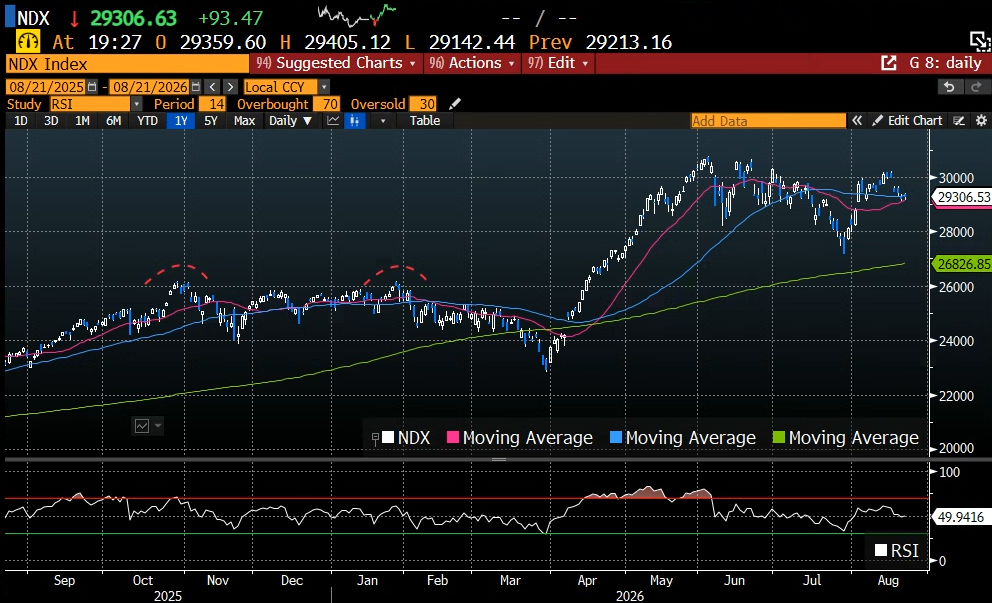Click the window snap icon at top right
The height and width of the screenshot is (603, 992).
coord(979,42)
